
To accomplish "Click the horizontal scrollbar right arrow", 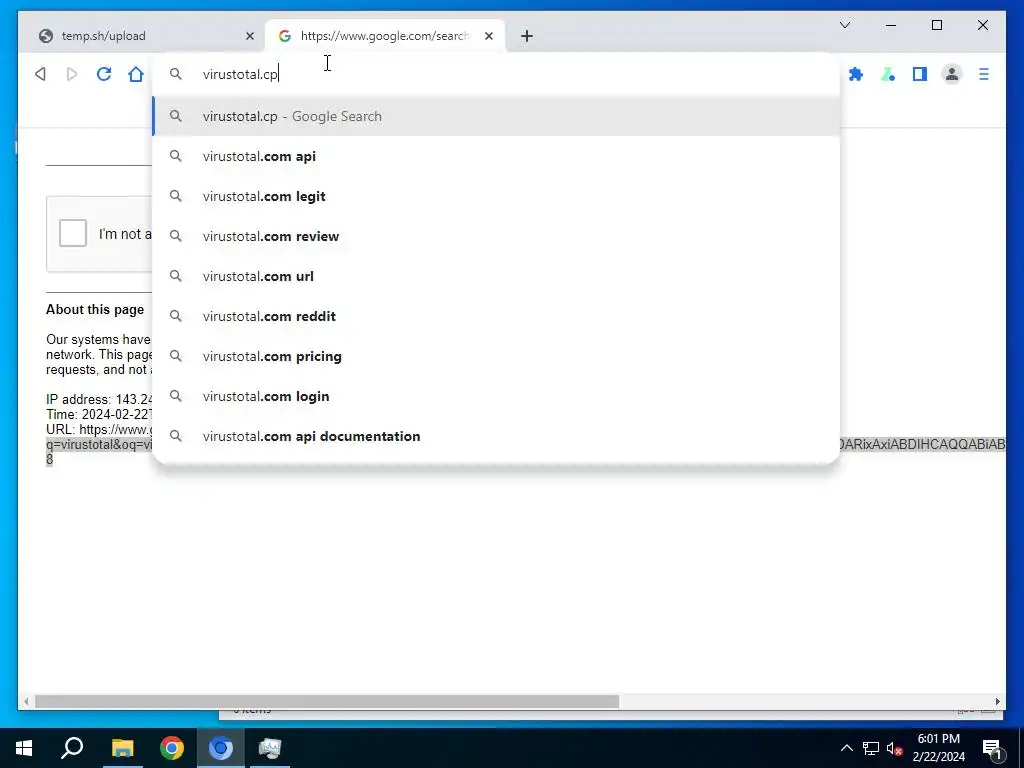I will pos(997,701).
